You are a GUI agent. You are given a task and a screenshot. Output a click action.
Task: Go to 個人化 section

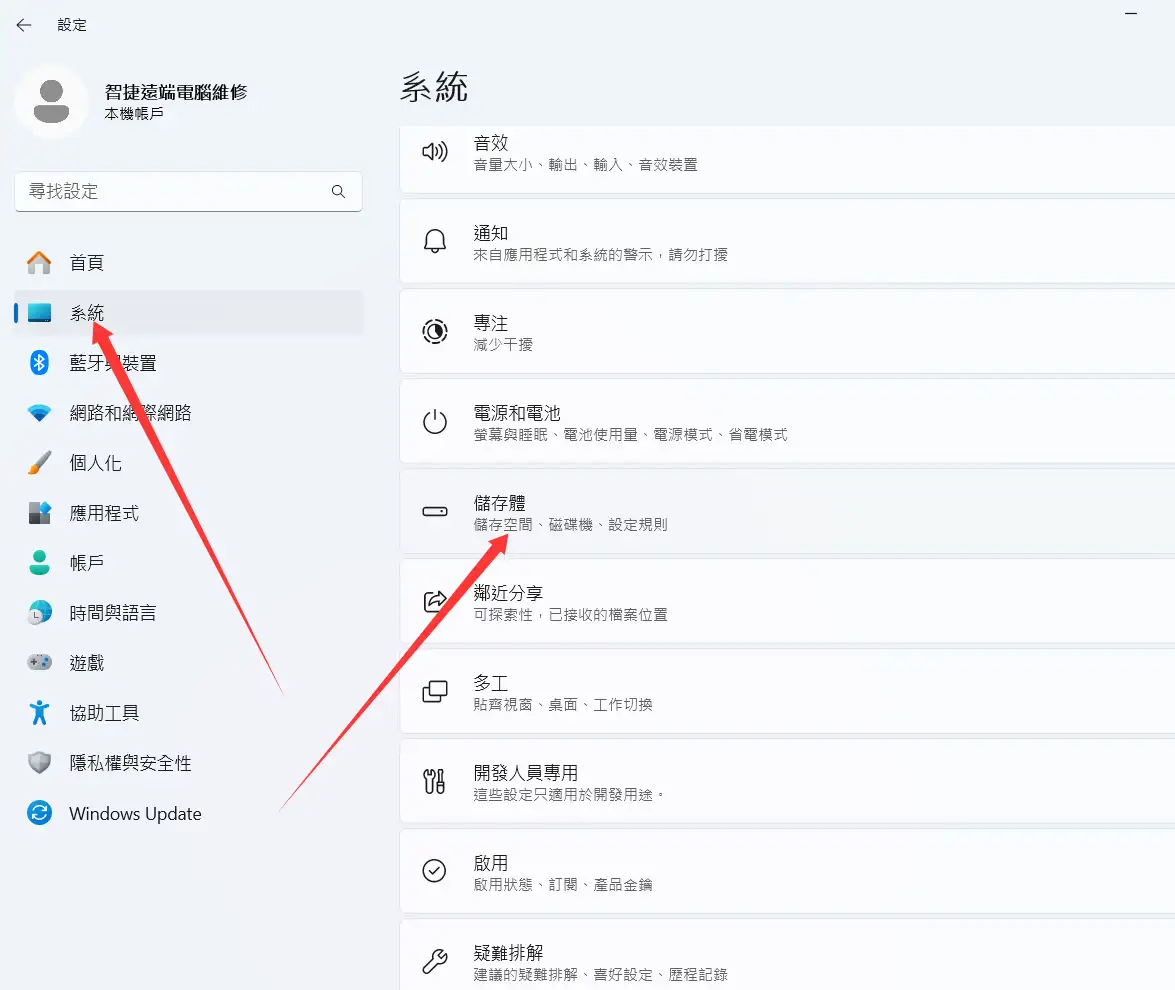pos(188,463)
